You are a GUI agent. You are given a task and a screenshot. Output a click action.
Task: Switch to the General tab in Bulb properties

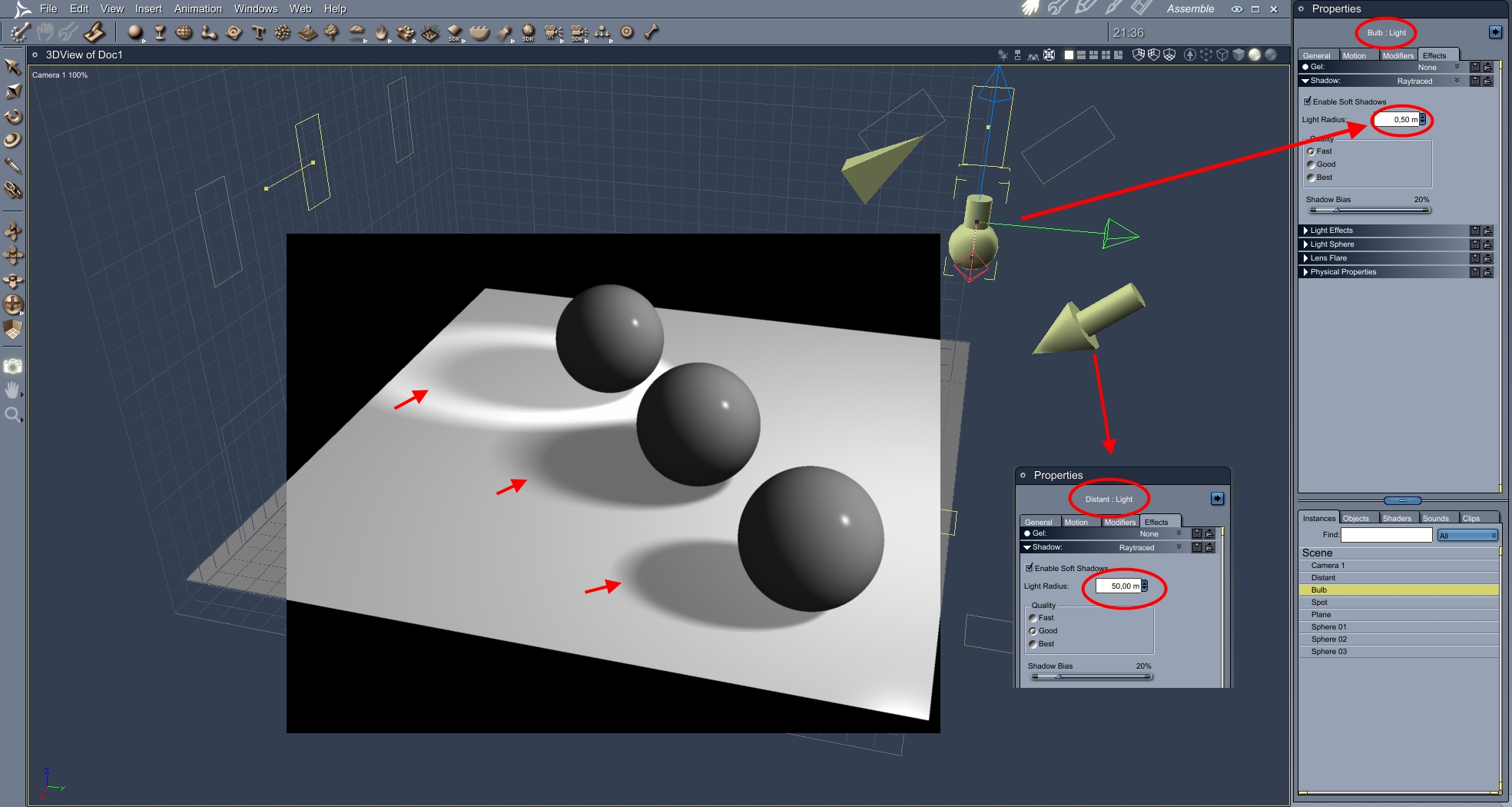click(1316, 55)
